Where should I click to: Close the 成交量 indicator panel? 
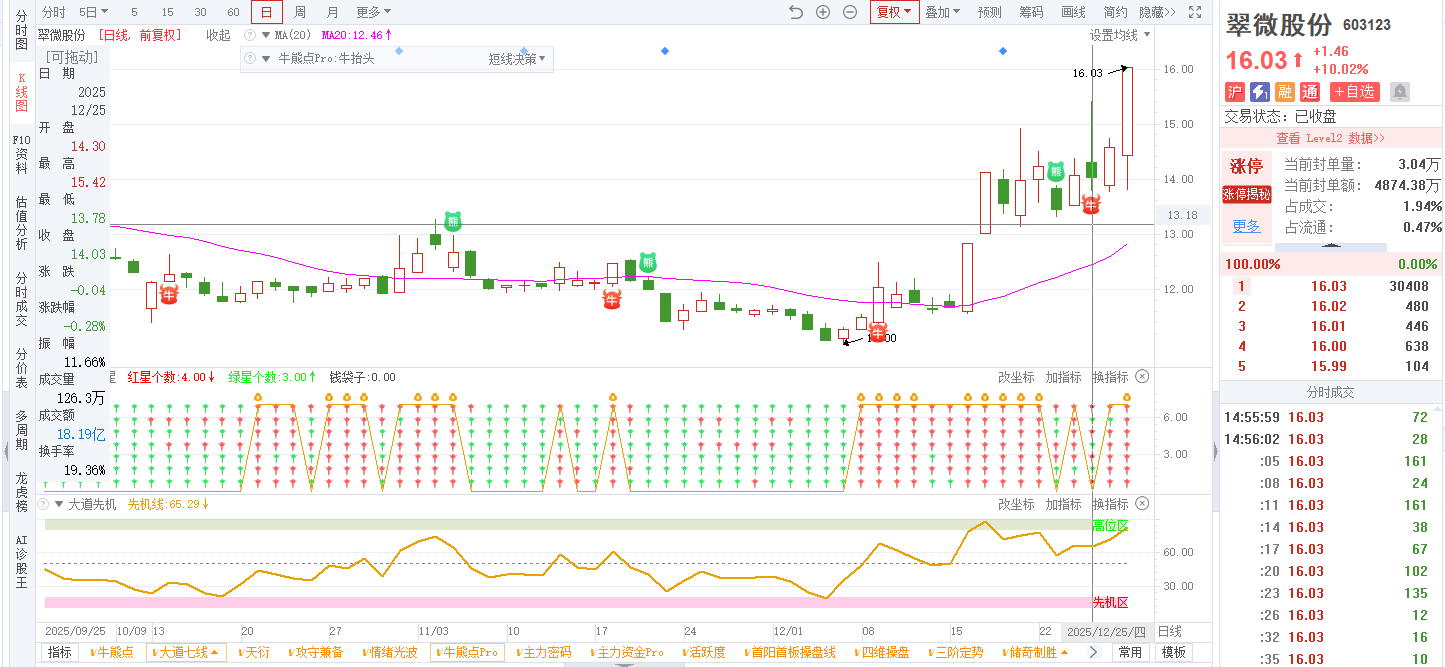pyautogui.click(x=1143, y=377)
